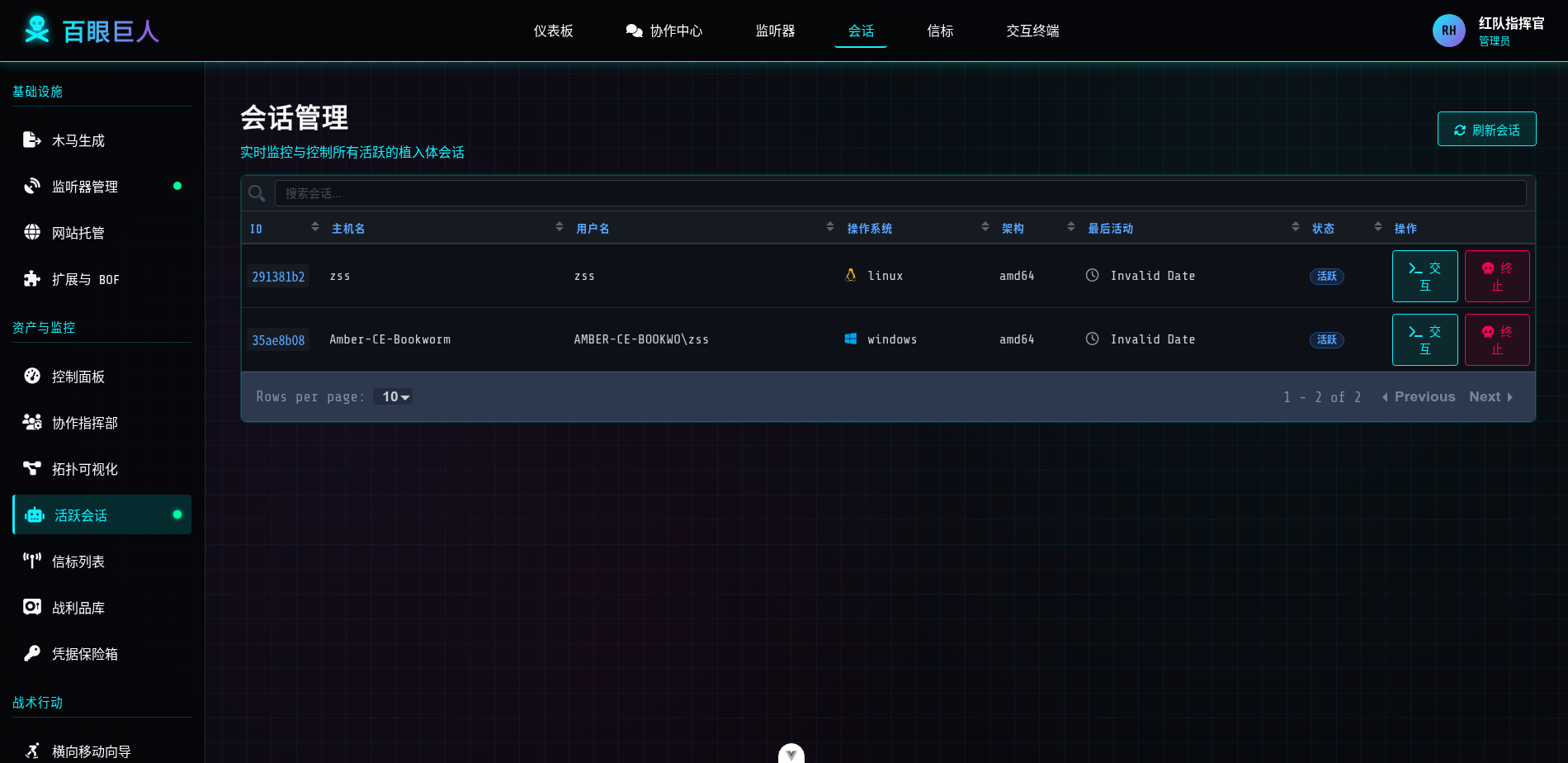Open 战利品库 in the sidebar

[78, 608]
